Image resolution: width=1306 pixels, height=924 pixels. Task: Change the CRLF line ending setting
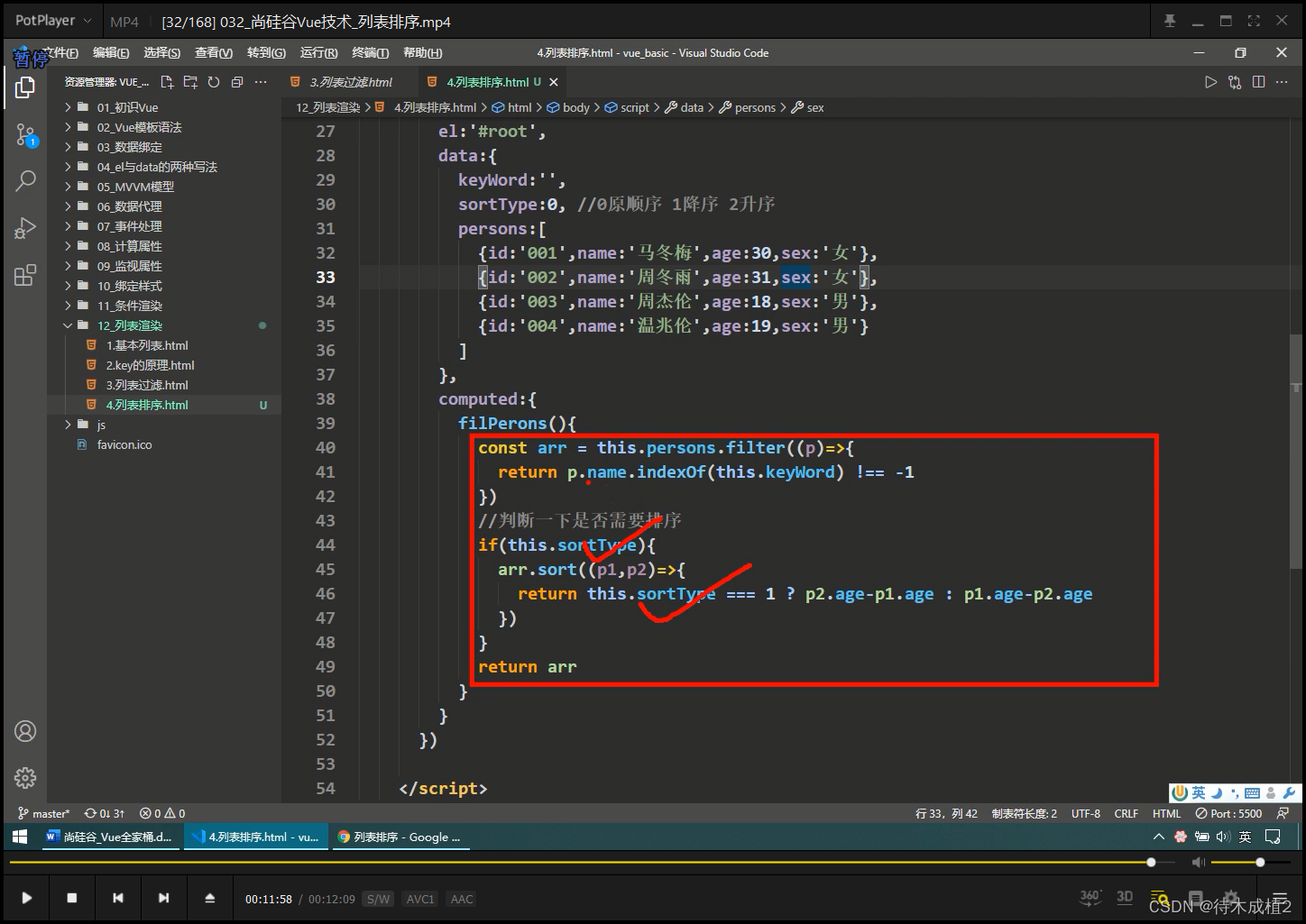tap(1127, 813)
